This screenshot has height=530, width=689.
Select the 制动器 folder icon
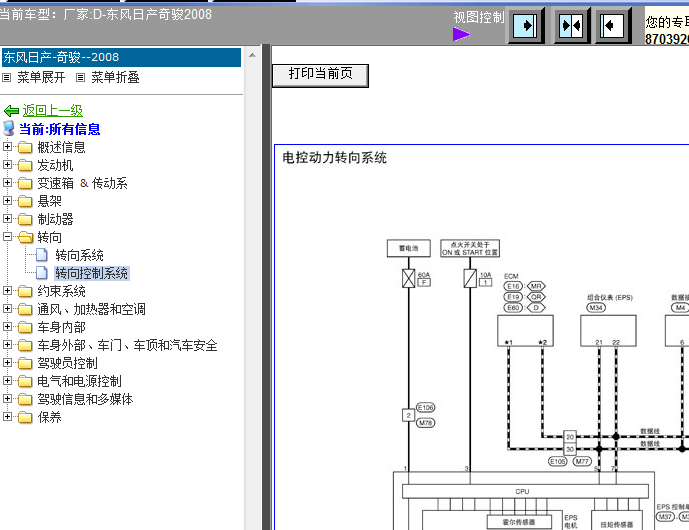coord(25,219)
